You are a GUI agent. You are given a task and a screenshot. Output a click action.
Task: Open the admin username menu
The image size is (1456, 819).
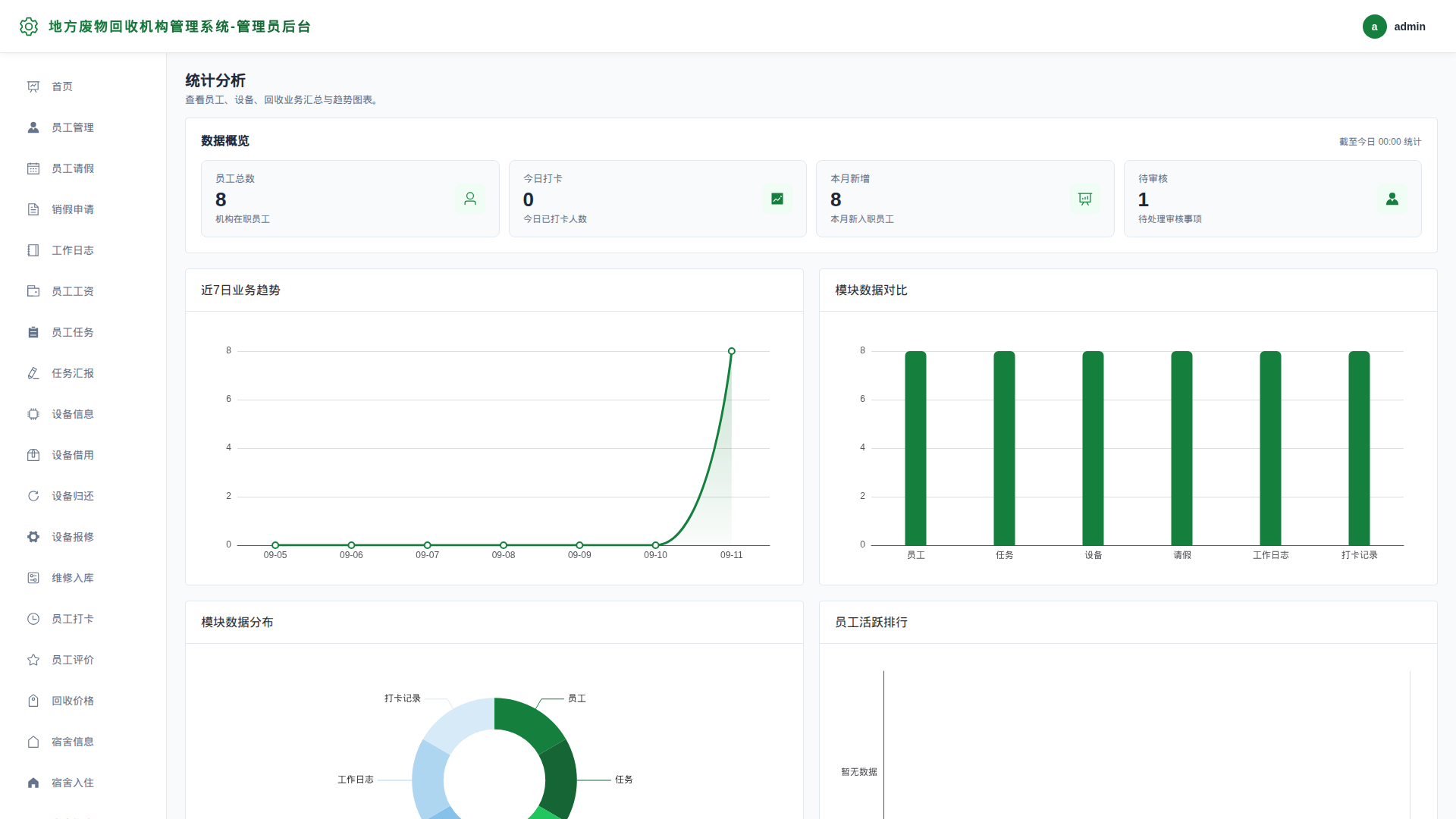[1410, 27]
